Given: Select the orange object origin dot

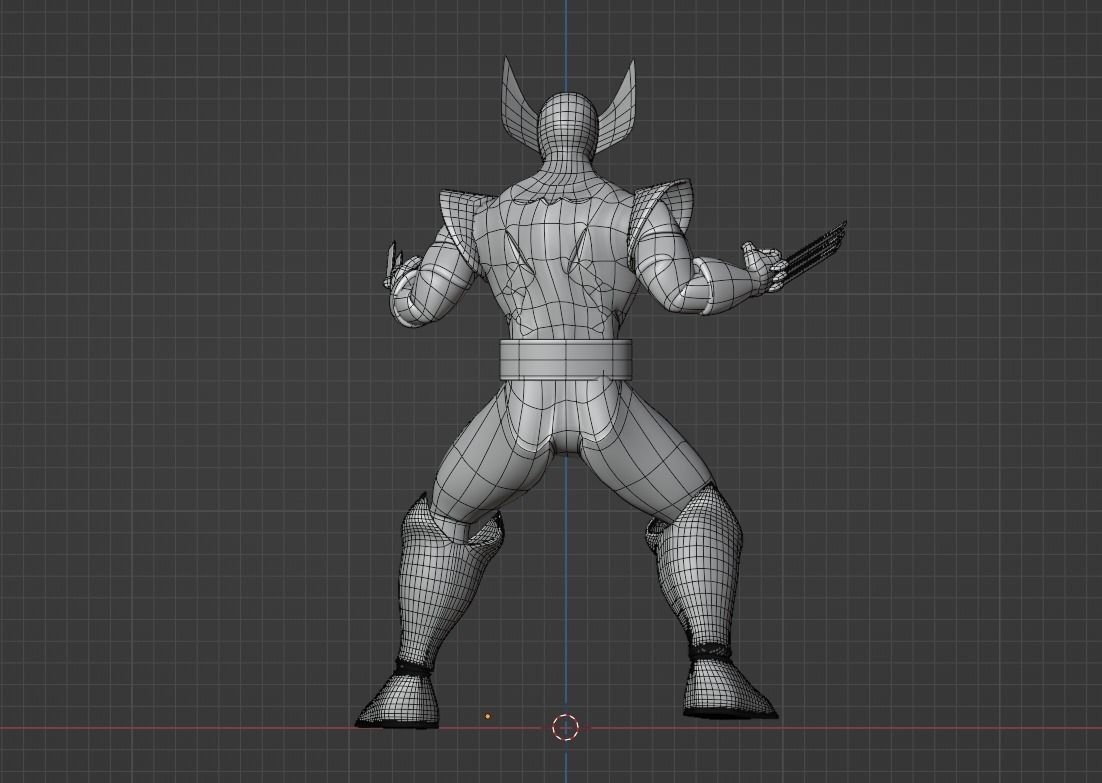Looking at the screenshot, I should click(x=488, y=717).
